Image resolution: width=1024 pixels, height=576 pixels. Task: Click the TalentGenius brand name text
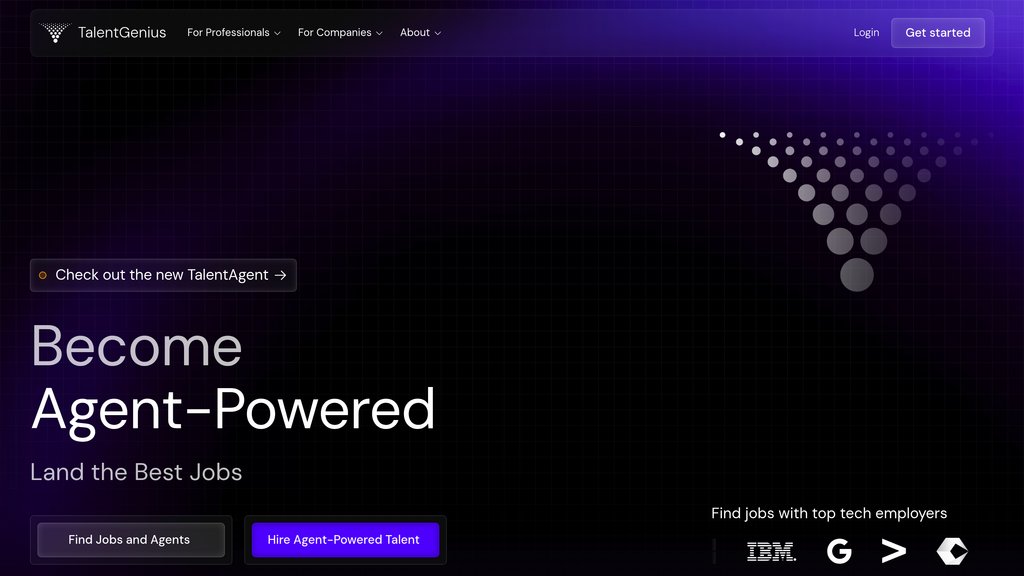pyautogui.click(x=122, y=33)
